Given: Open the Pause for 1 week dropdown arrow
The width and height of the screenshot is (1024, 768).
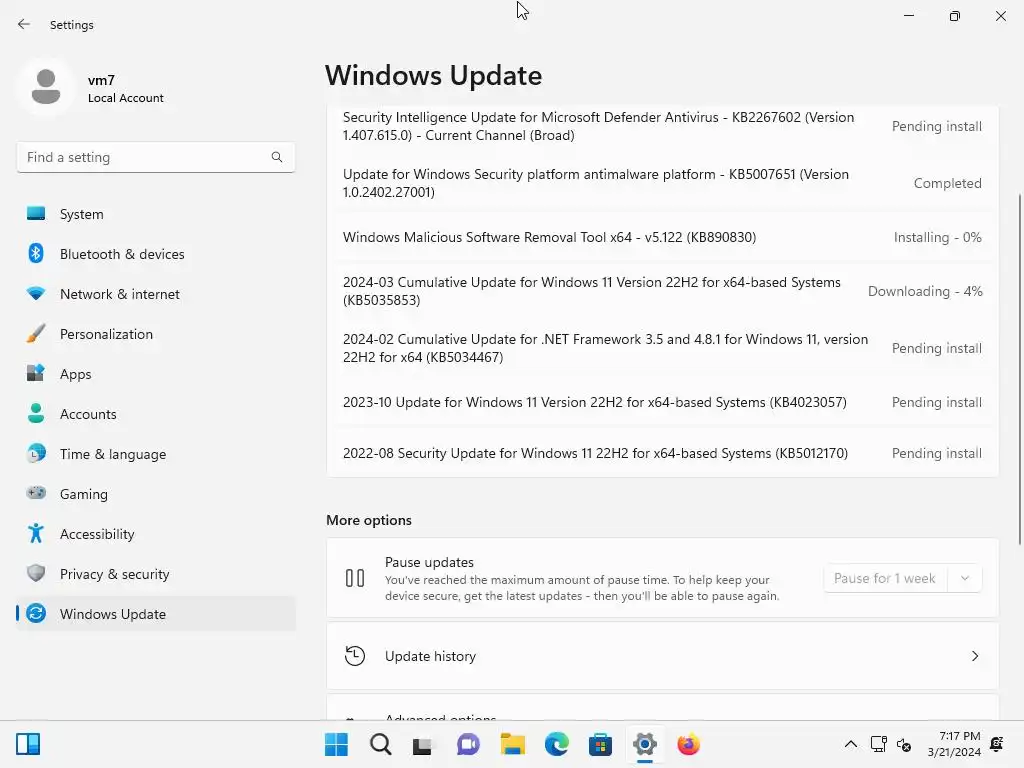Looking at the screenshot, I should pyautogui.click(x=965, y=578).
